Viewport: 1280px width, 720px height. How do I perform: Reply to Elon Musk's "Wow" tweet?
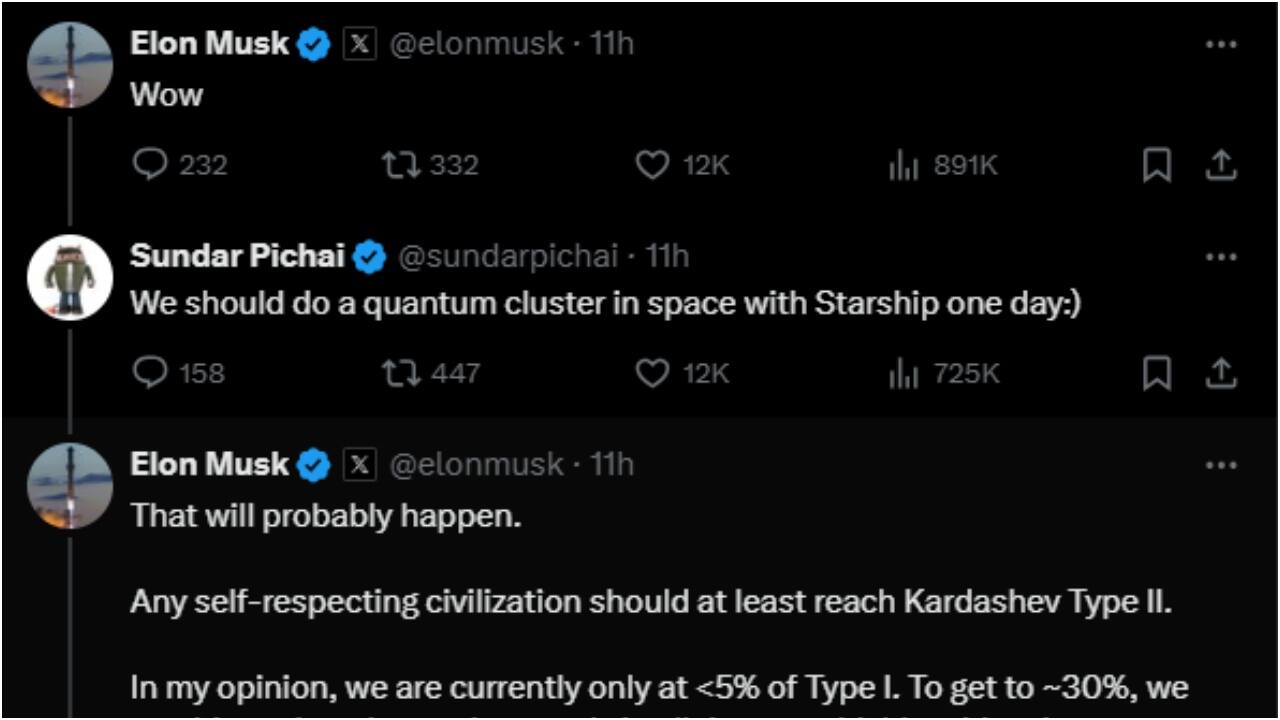[x=150, y=164]
